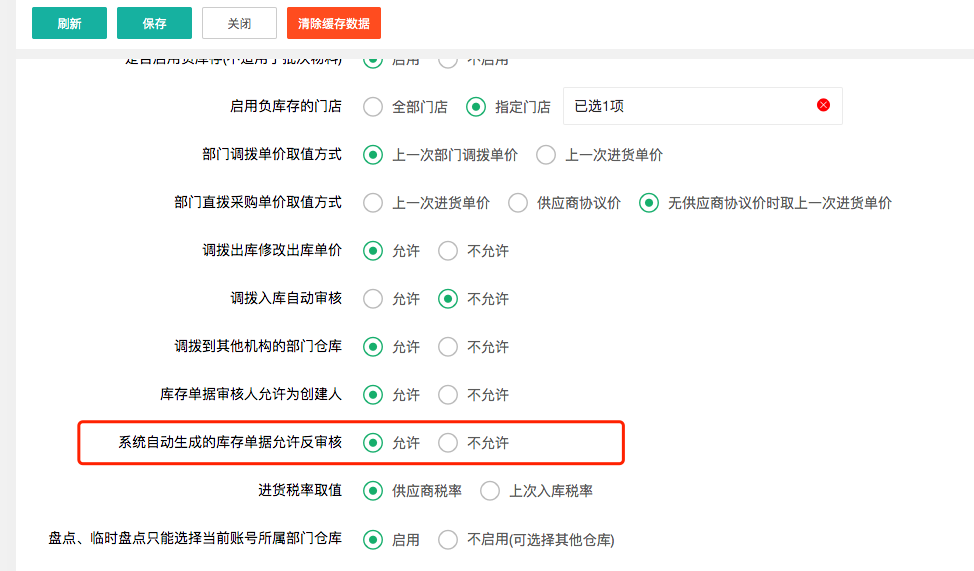Open the 已选1项 store selector field

tap(703, 106)
